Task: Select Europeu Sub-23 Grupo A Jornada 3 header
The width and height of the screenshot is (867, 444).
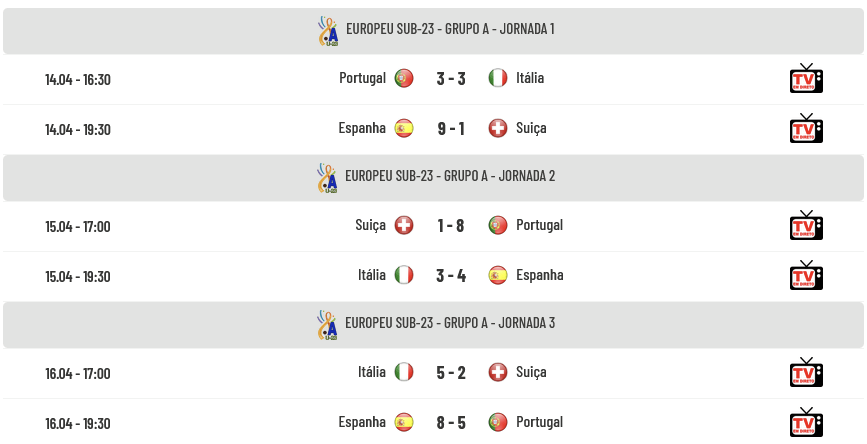Action: click(x=434, y=325)
